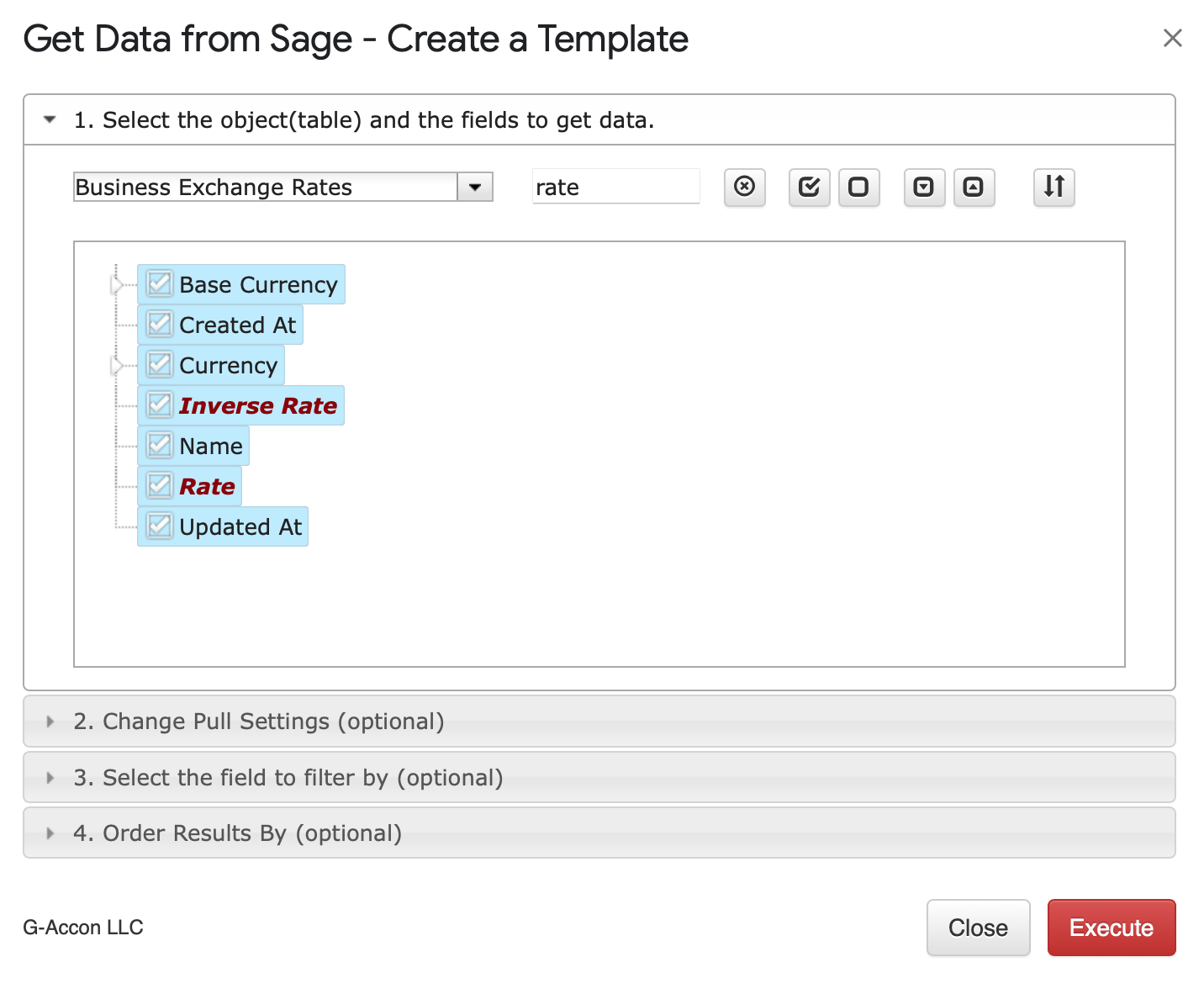Viewport: 1204px width, 994px height.
Task: Click the sort fields order icon
Action: click(1053, 187)
